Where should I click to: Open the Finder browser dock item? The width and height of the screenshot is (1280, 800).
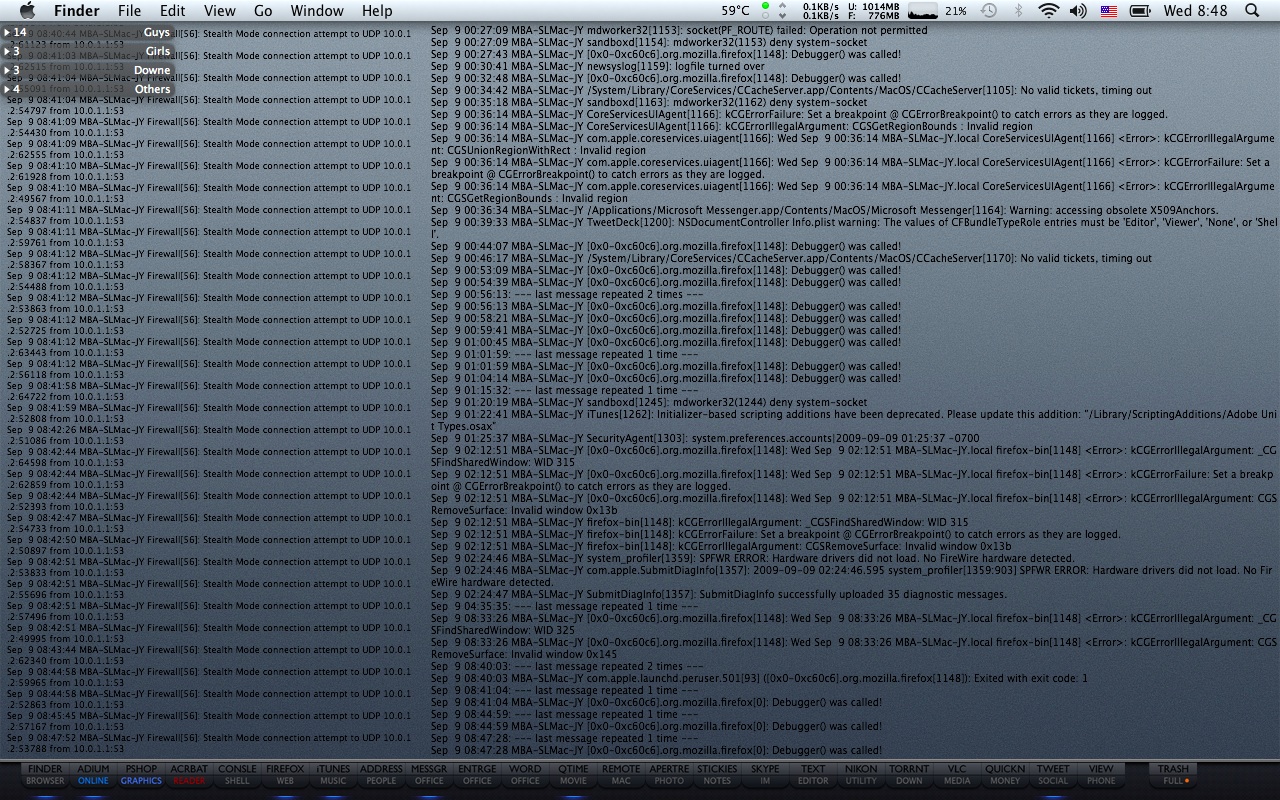(x=45, y=775)
